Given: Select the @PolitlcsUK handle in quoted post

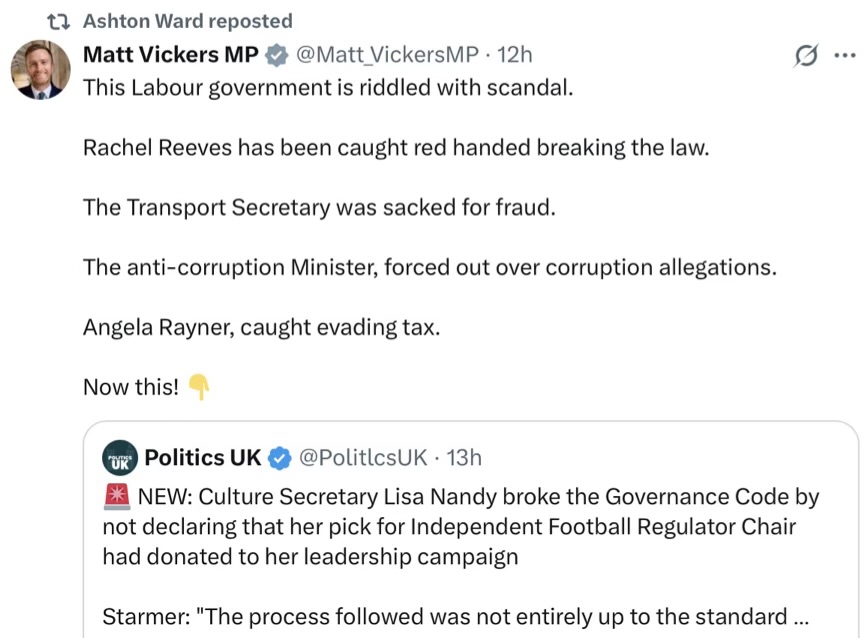Looking at the screenshot, I should tap(364, 458).
